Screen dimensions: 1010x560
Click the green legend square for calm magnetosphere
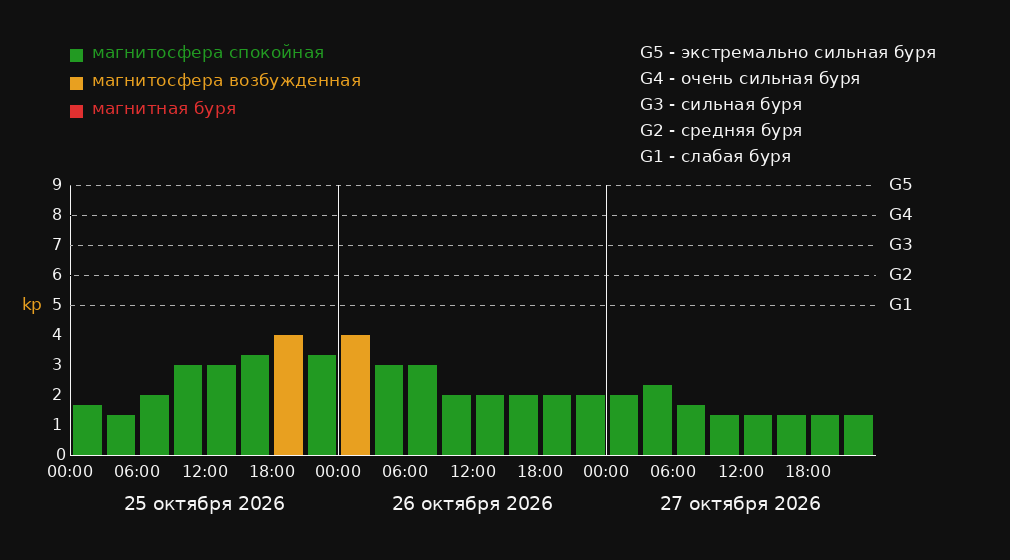(77, 55)
